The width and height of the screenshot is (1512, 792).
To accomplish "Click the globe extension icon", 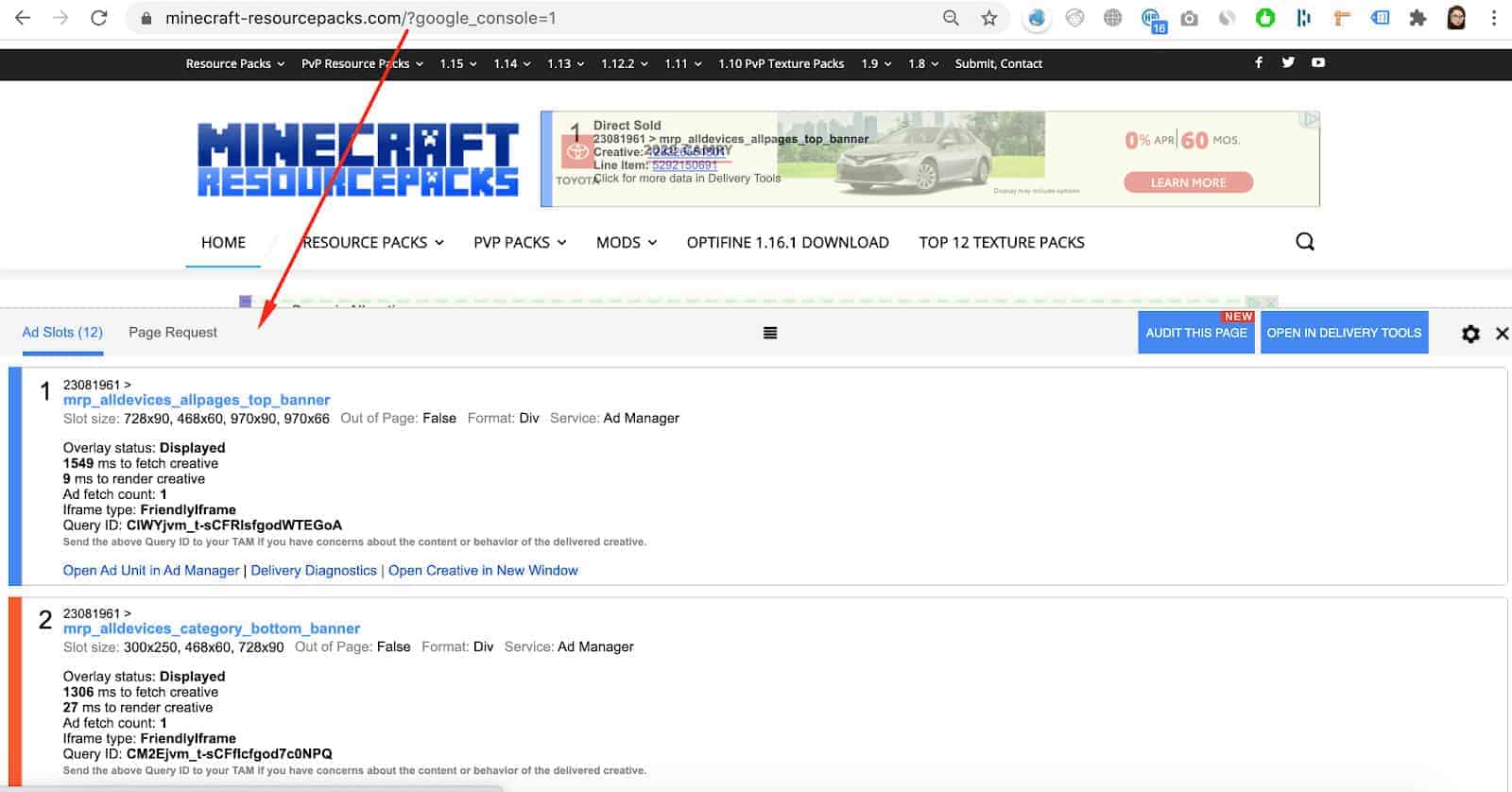I will 1112,18.
